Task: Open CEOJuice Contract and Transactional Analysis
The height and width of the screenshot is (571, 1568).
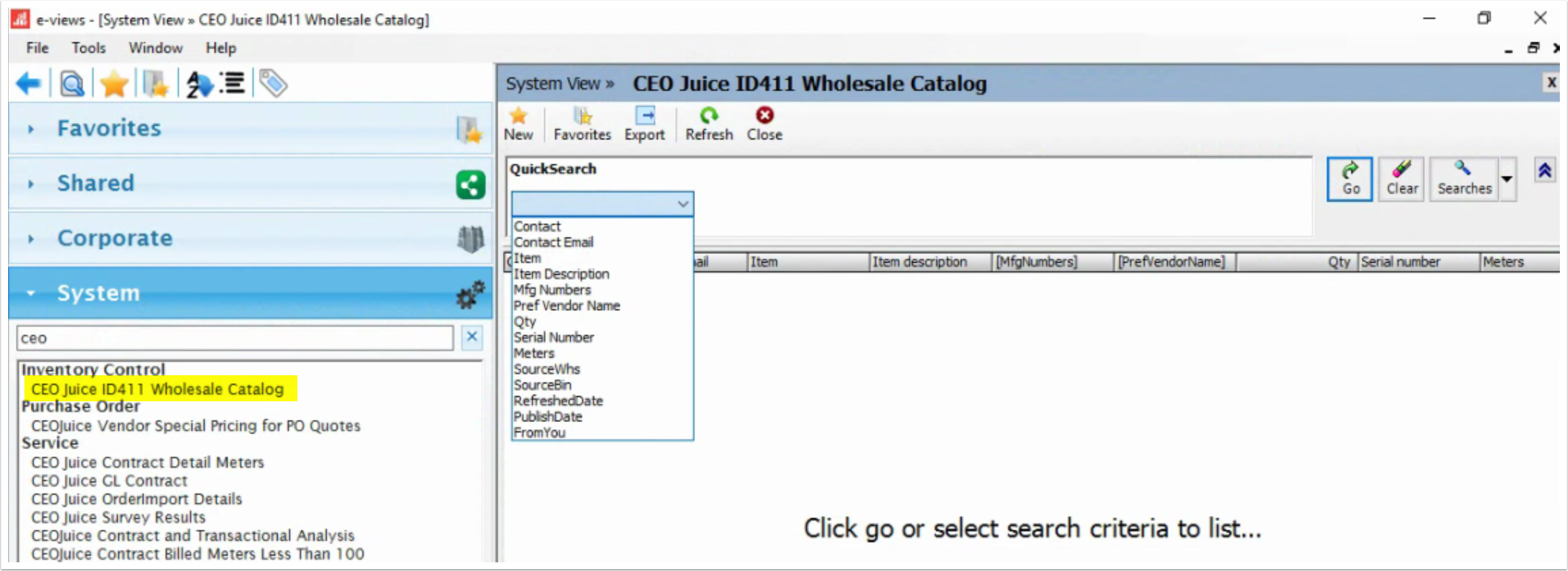Action: [x=193, y=535]
